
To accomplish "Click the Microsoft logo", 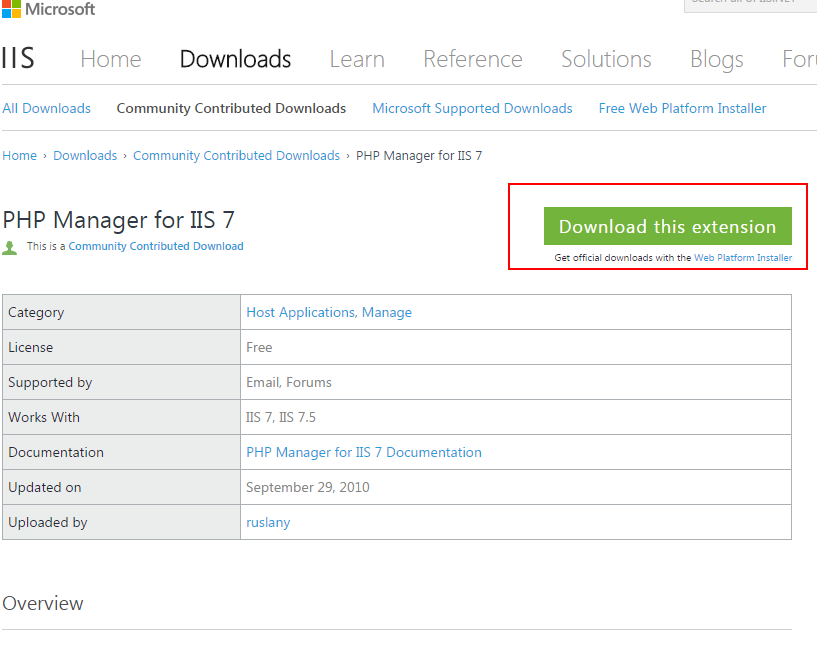I will click(x=48, y=9).
